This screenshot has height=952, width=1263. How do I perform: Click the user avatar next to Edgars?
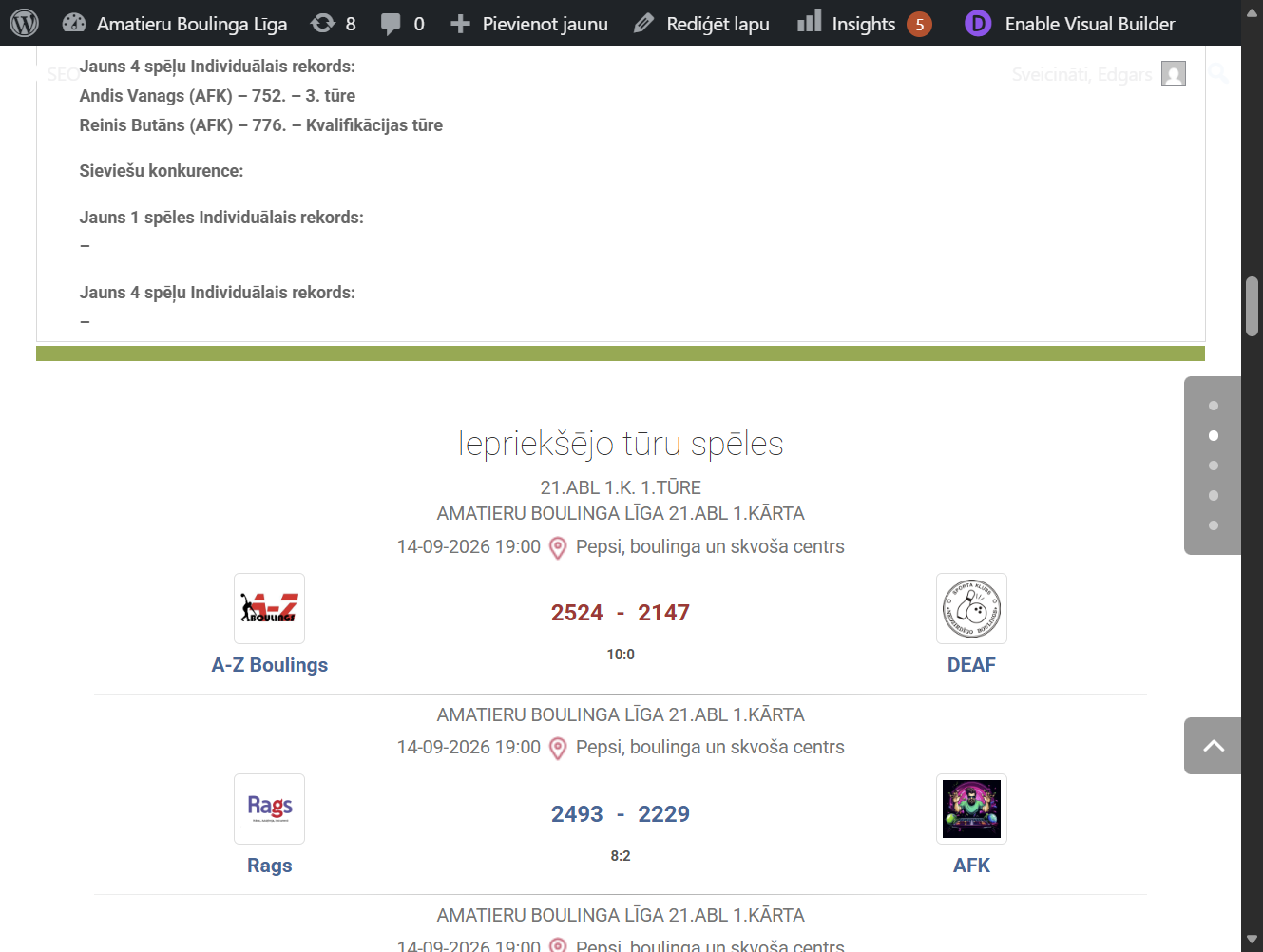(1174, 74)
